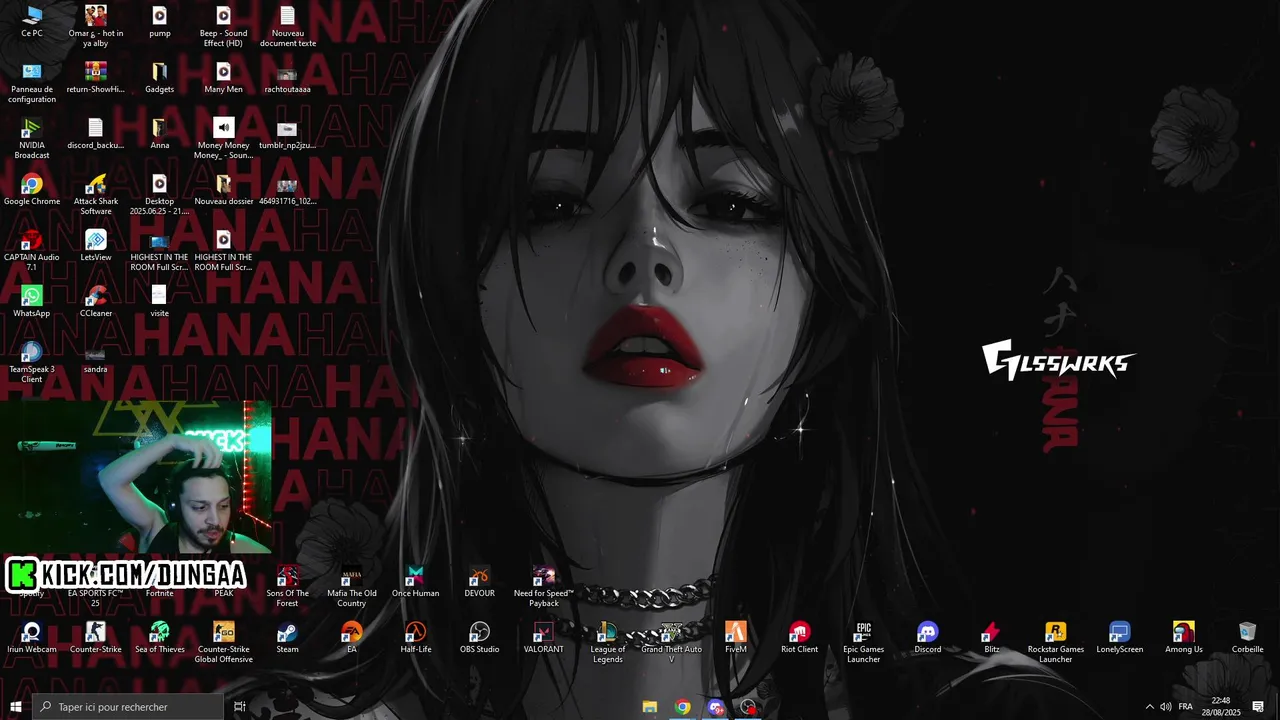Select the Blitz desktop shortcut
This screenshot has width=1280, height=720.
tap(992, 637)
